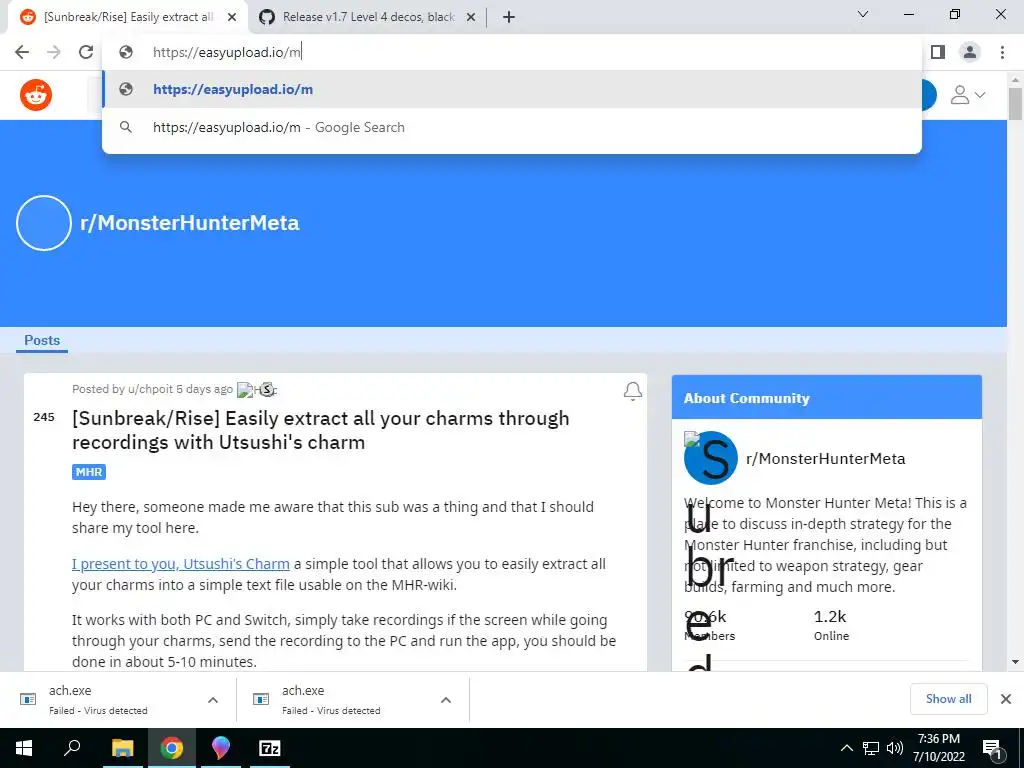
Task: Select the https://easyupload.io/m URL suggestion
Action: [x=511, y=89]
